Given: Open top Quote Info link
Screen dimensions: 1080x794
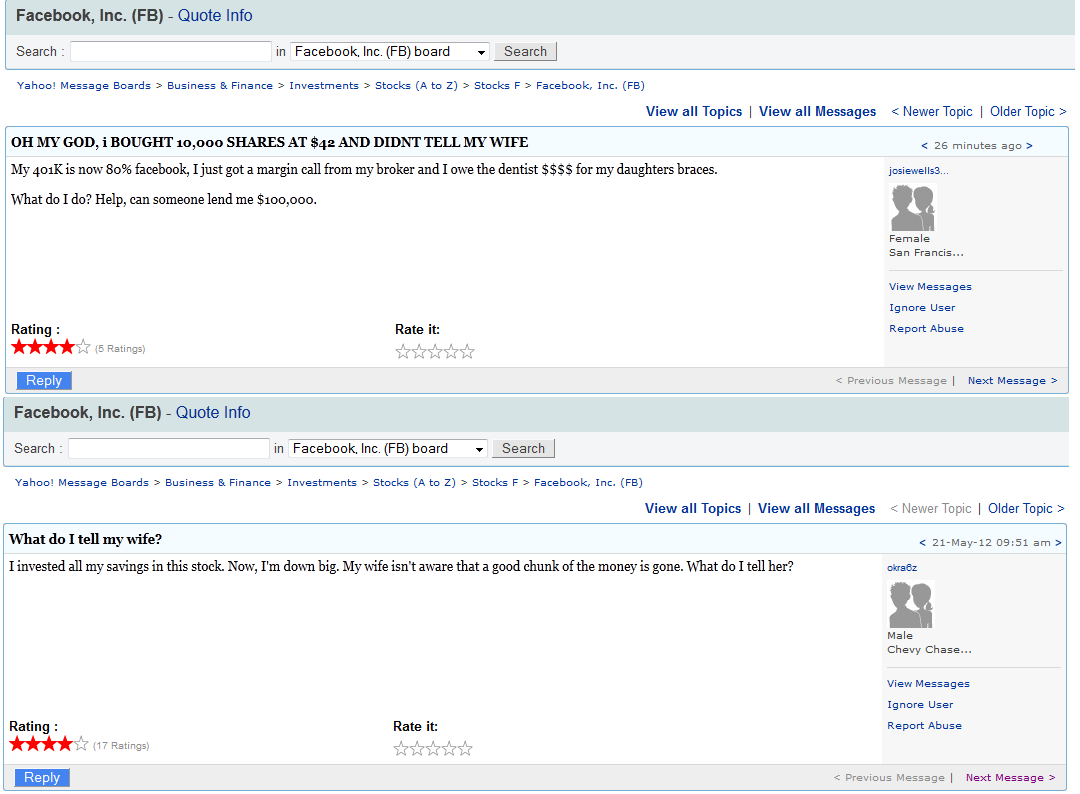Looking at the screenshot, I should pos(215,15).
